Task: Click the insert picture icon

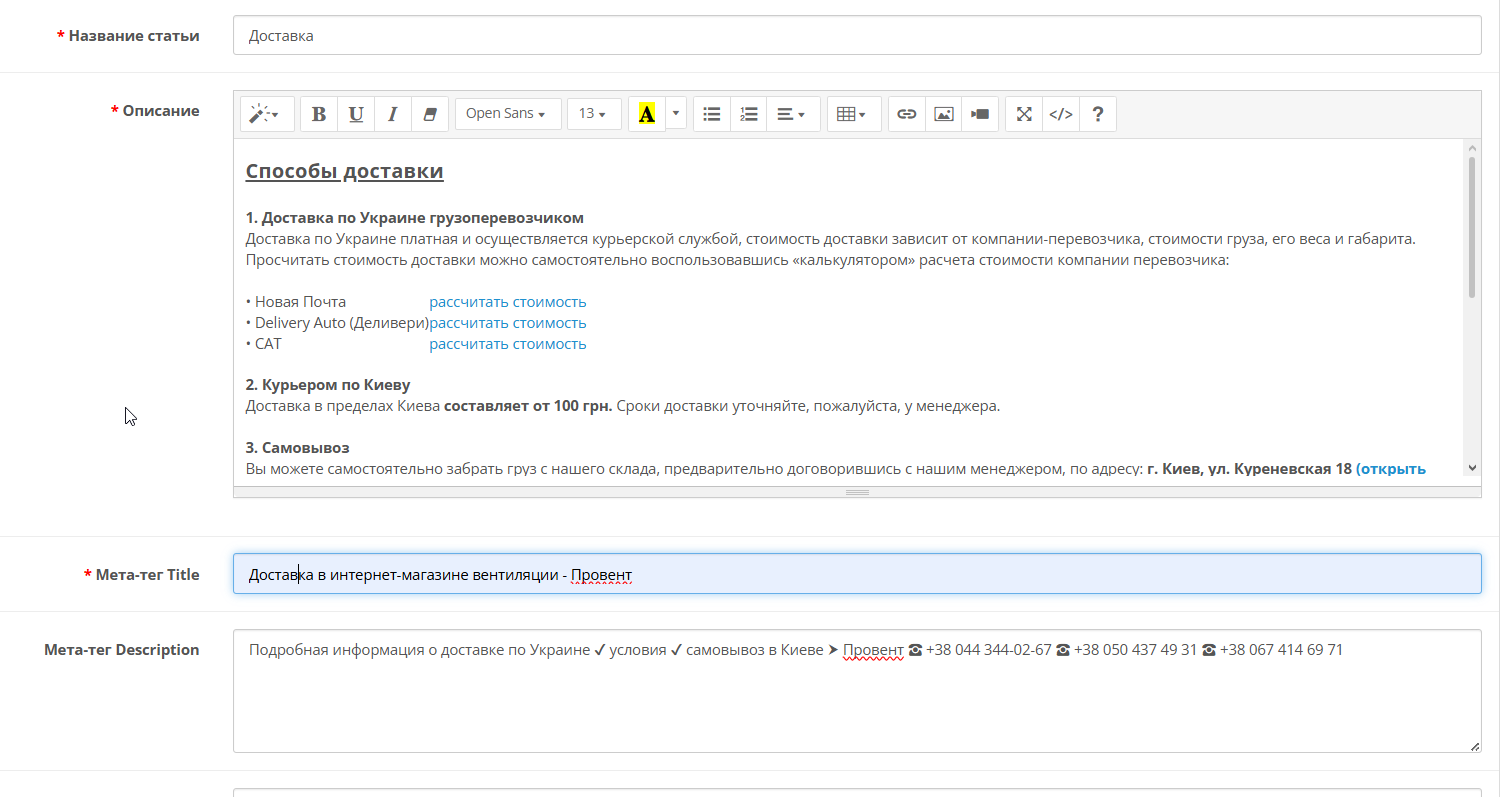Action: (944, 114)
